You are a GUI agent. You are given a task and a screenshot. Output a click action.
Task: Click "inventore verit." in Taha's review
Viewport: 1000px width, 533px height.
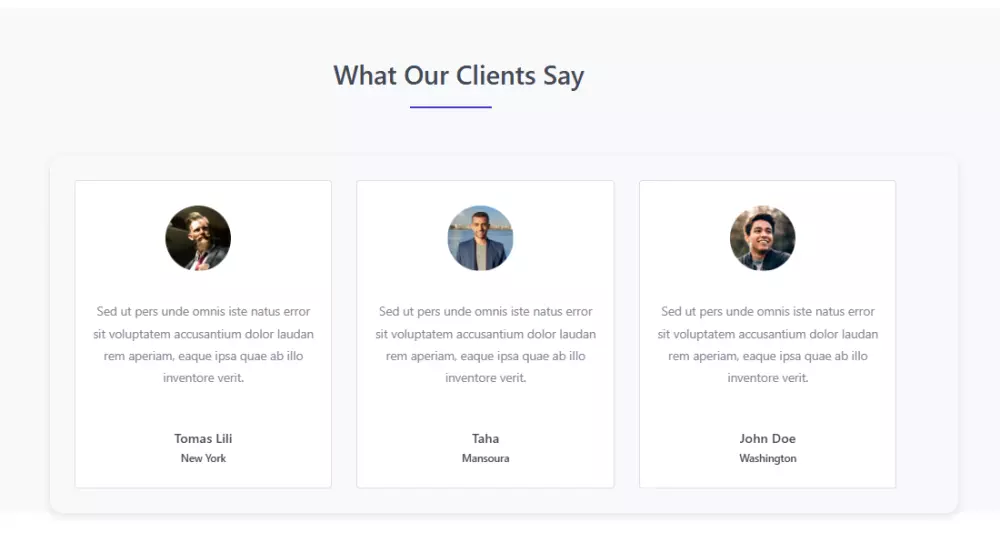click(485, 378)
